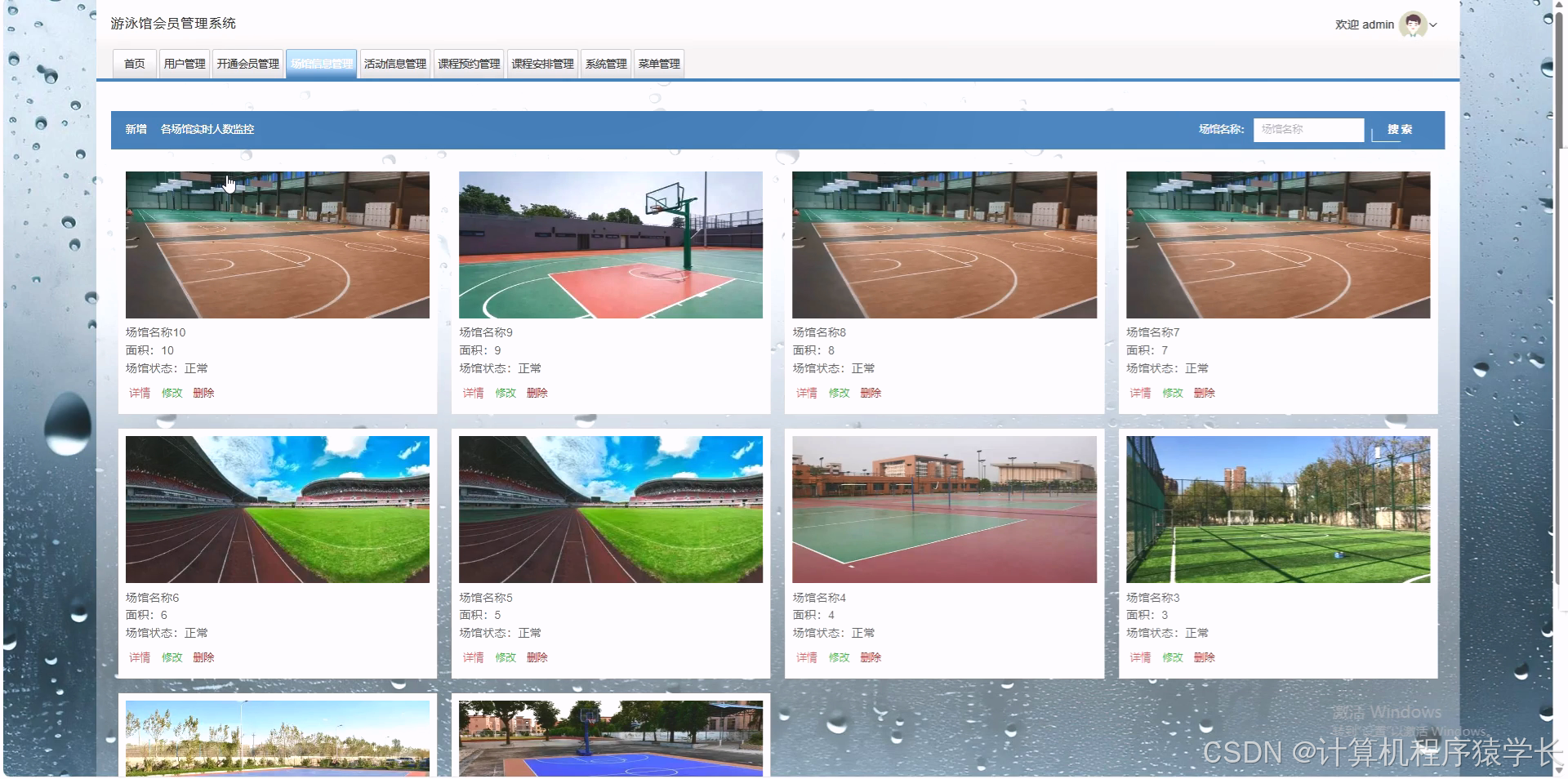This screenshot has height=779, width=1568.
Task: Open 各场馆实时人数监控
Action: [x=207, y=129]
